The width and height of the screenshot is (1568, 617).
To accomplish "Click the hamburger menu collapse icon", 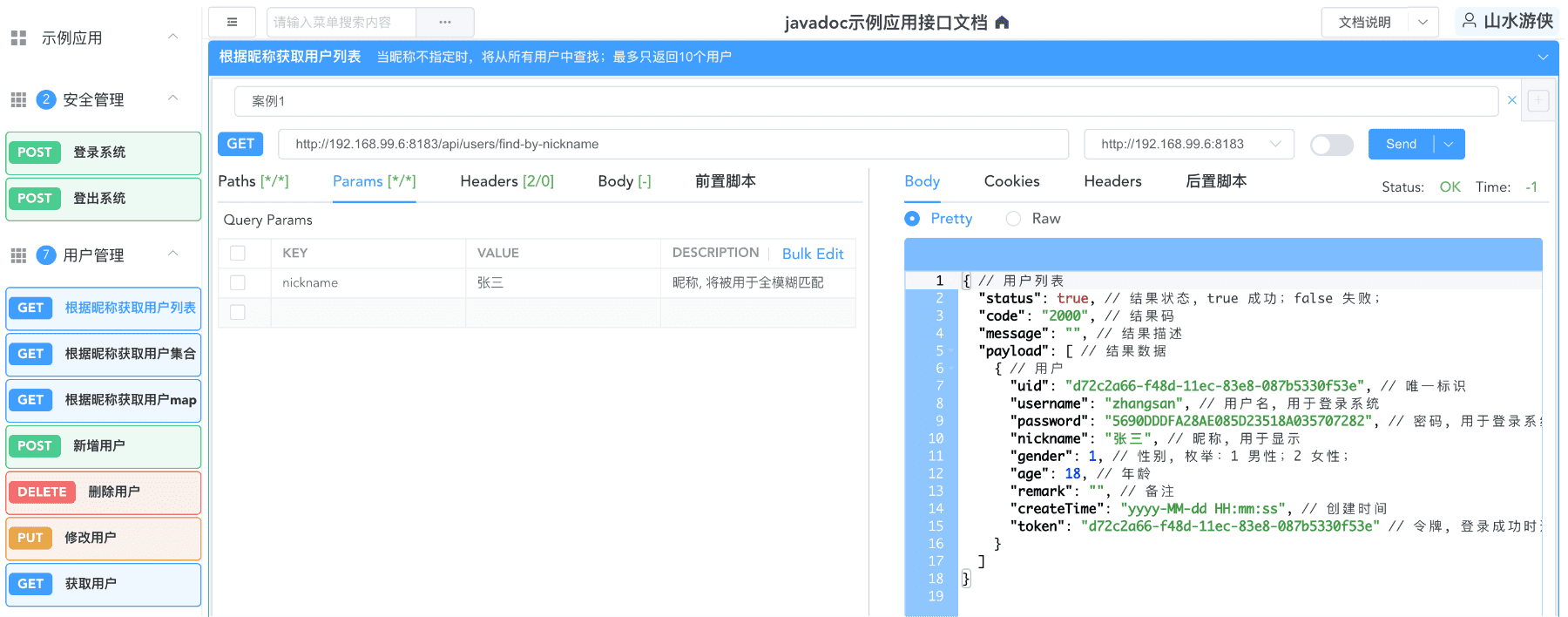I will click(x=232, y=22).
